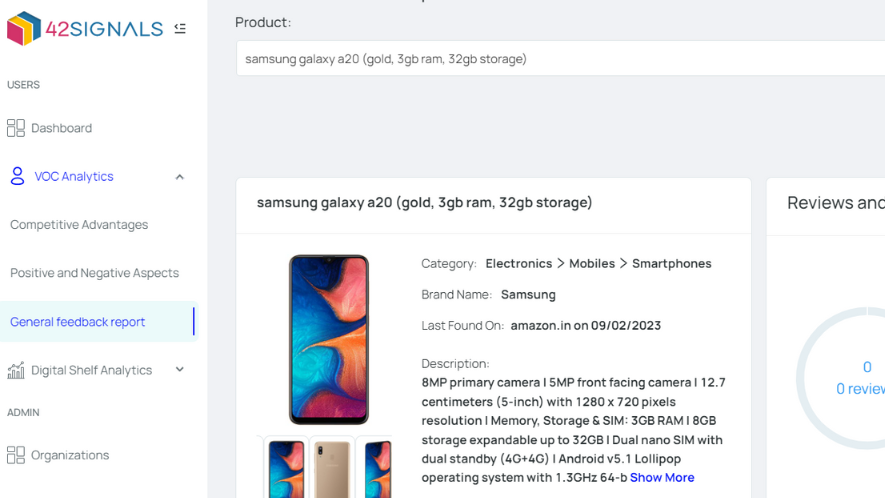Click the main Samsung Galaxy A20 image
Viewport: 885px width, 498px height.
[329, 339]
